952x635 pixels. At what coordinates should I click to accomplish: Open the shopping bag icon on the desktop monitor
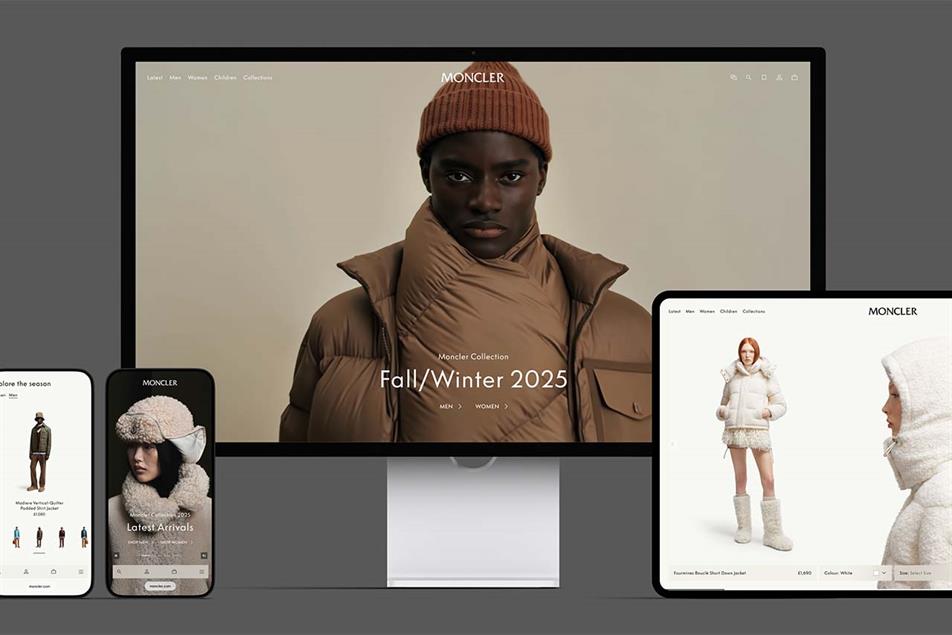[x=794, y=77]
